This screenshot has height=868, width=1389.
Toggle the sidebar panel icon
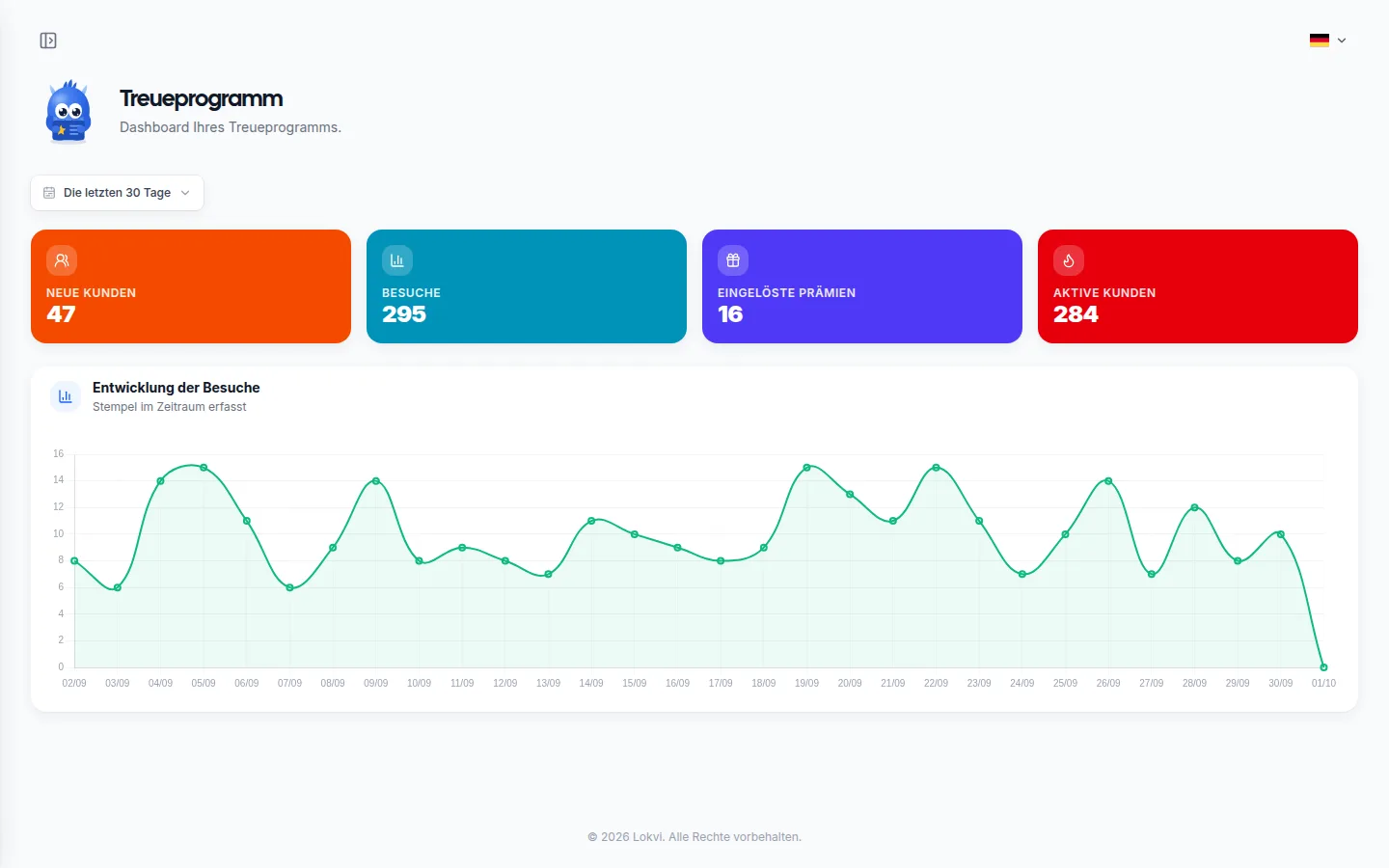click(48, 41)
